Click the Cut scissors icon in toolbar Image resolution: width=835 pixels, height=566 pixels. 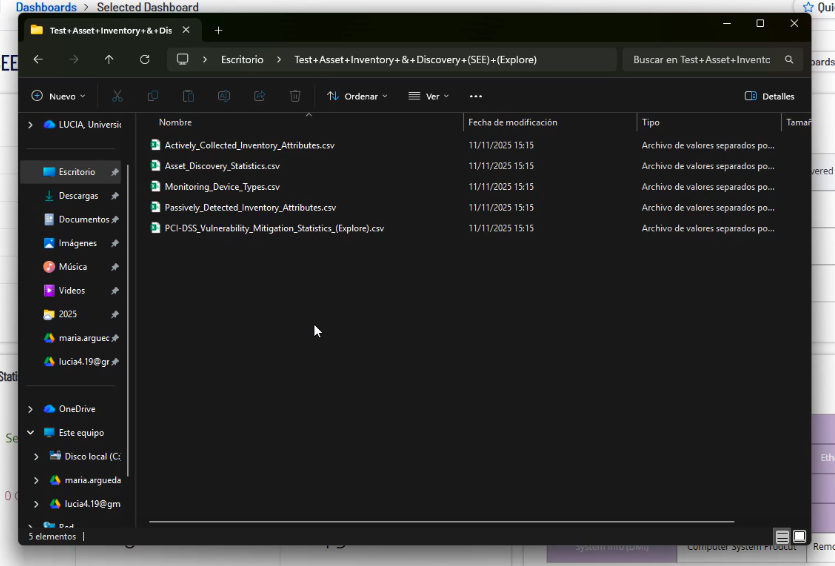117,96
